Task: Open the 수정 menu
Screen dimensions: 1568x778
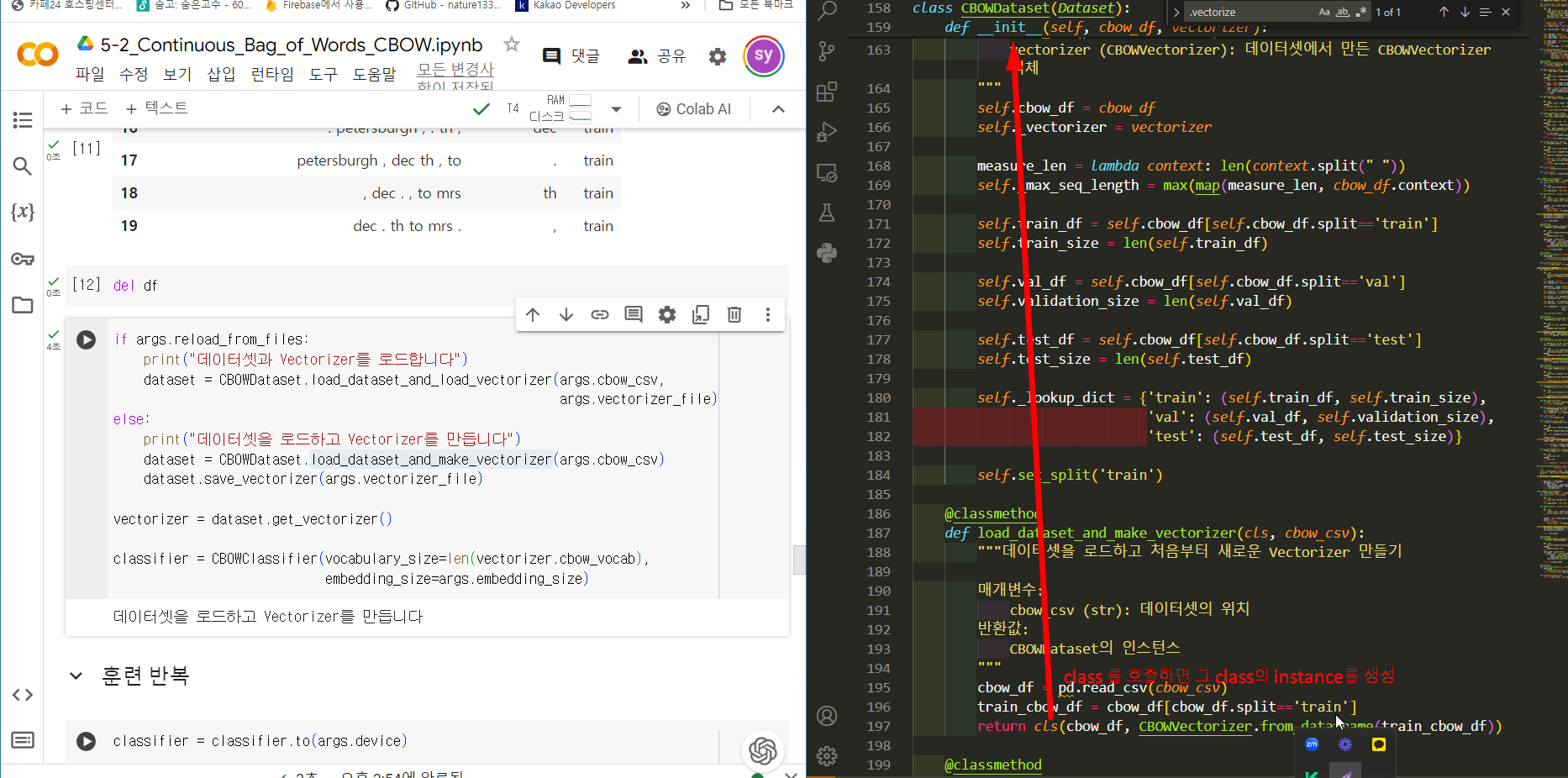Action: click(134, 74)
